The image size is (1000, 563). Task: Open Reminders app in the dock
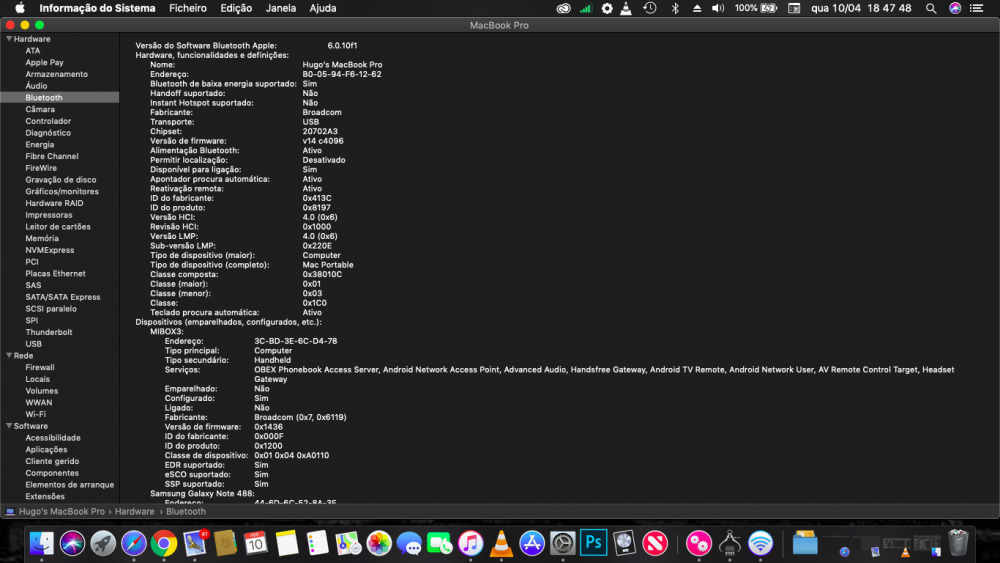[x=317, y=543]
